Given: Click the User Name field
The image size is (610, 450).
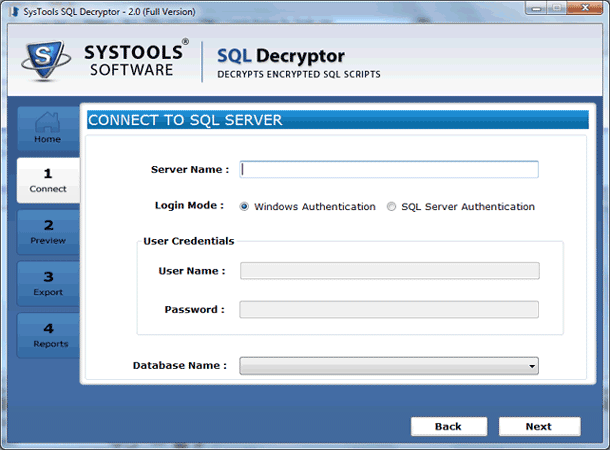Looking at the screenshot, I should 389,271.
